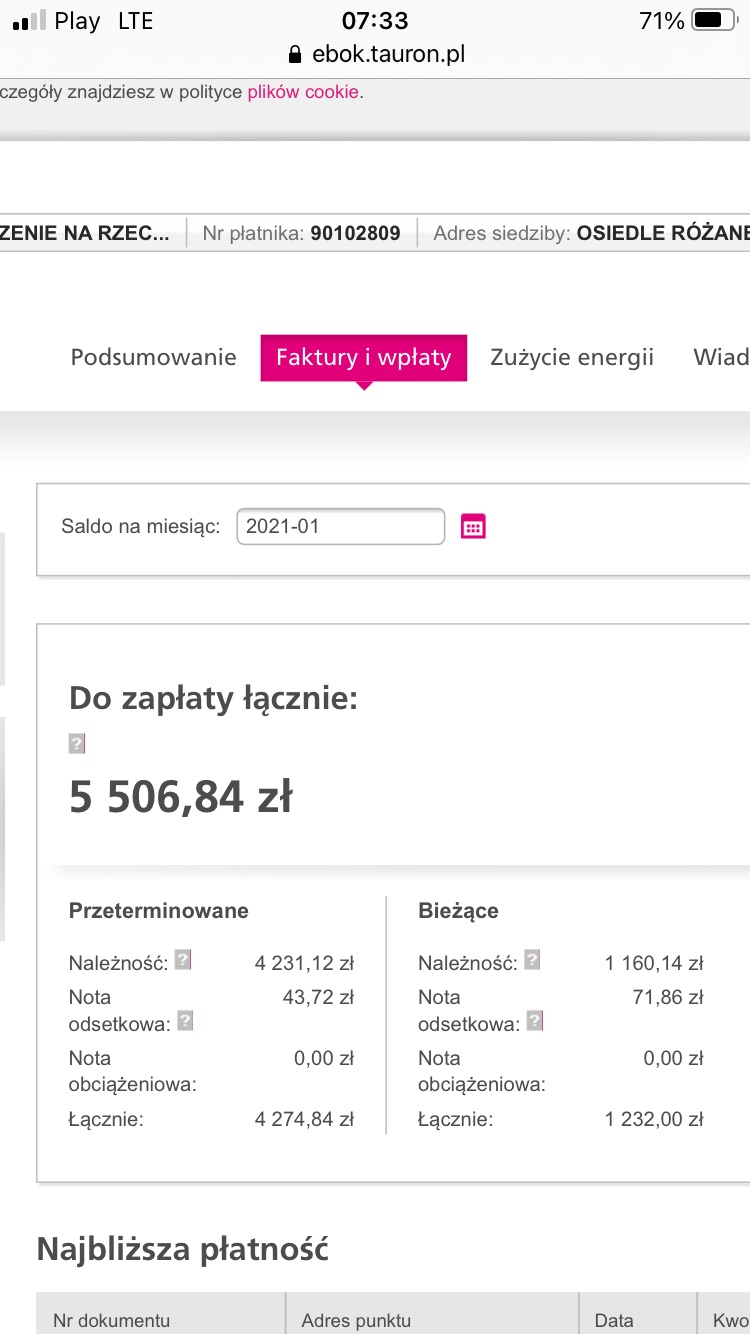Open the partially visible Wiad tab
The width and height of the screenshot is (750, 1334).
(721, 357)
